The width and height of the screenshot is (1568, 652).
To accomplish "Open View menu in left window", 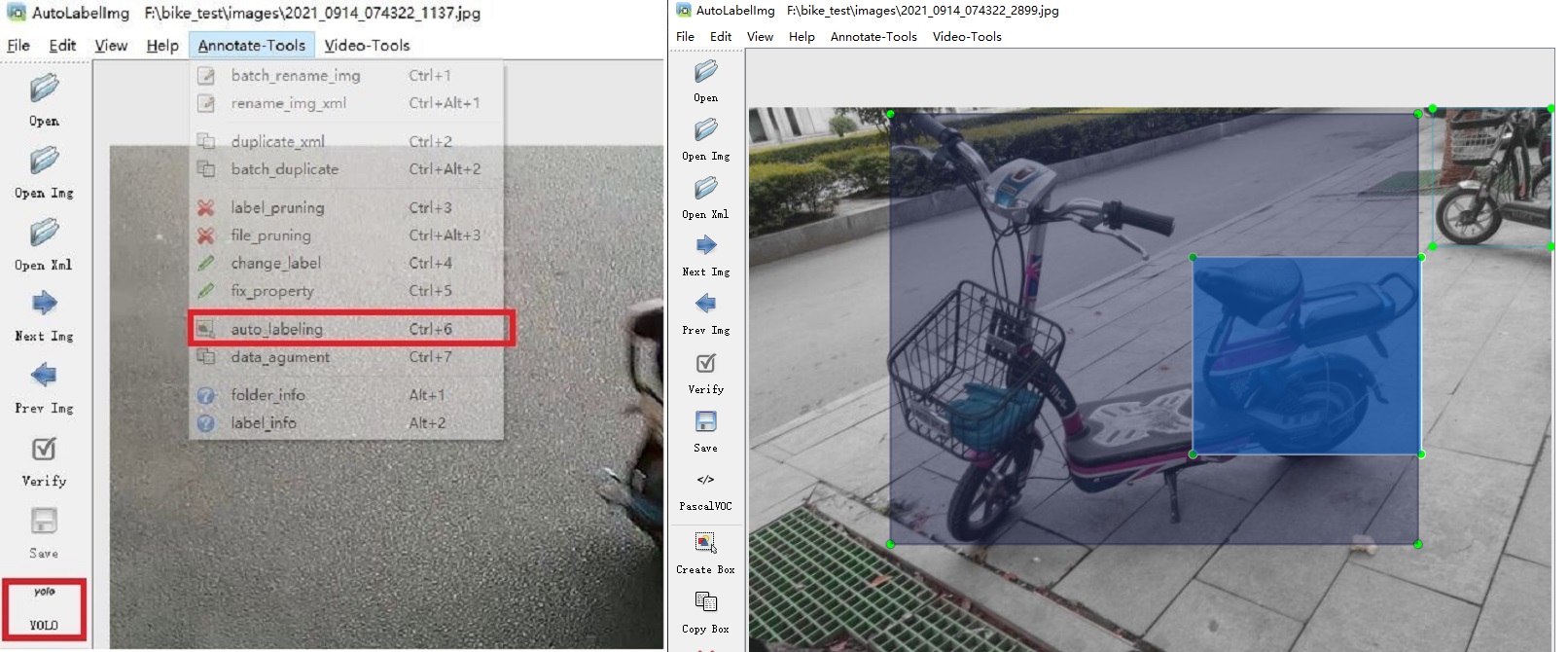I will [x=111, y=45].
